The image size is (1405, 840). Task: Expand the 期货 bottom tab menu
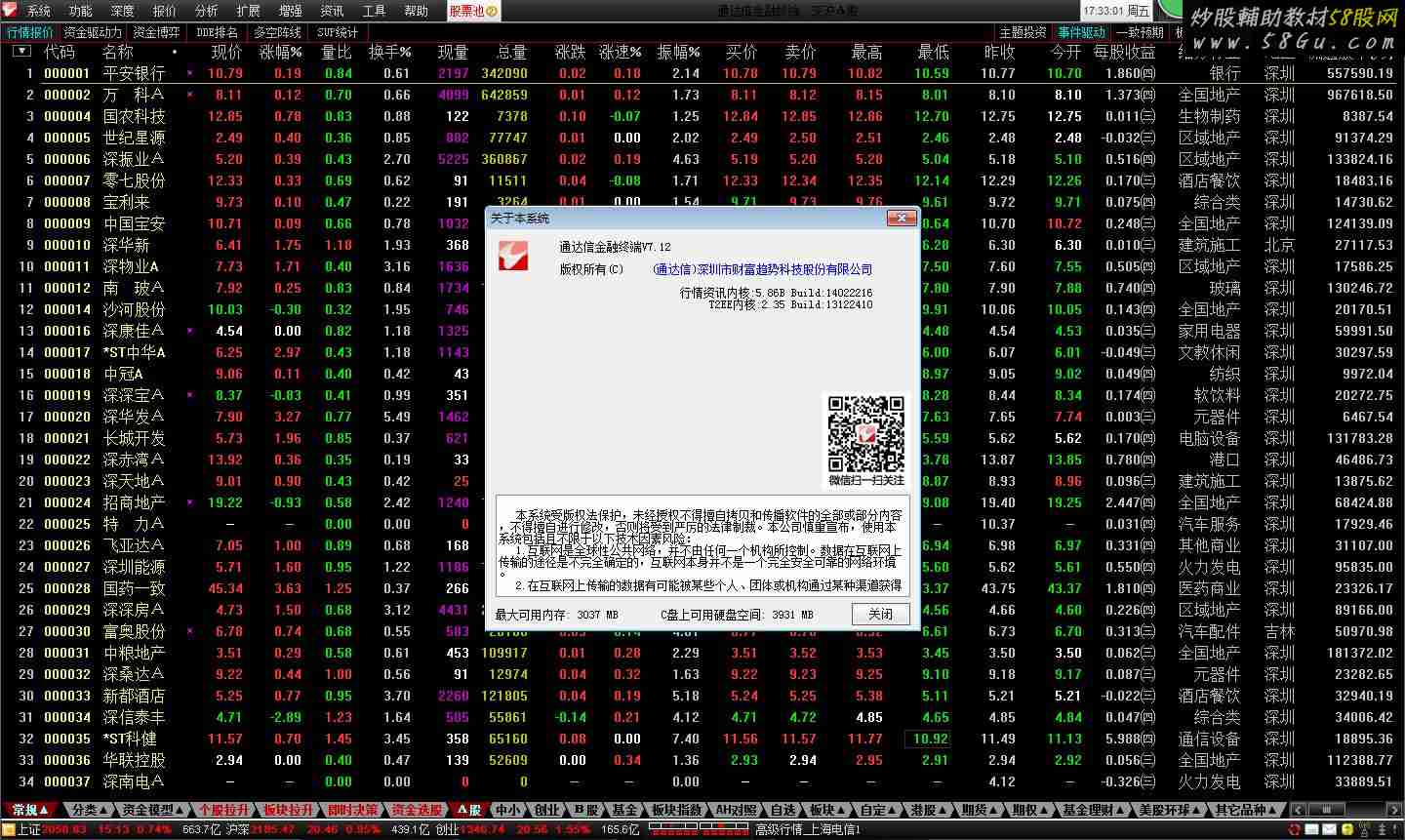(980, 810)
